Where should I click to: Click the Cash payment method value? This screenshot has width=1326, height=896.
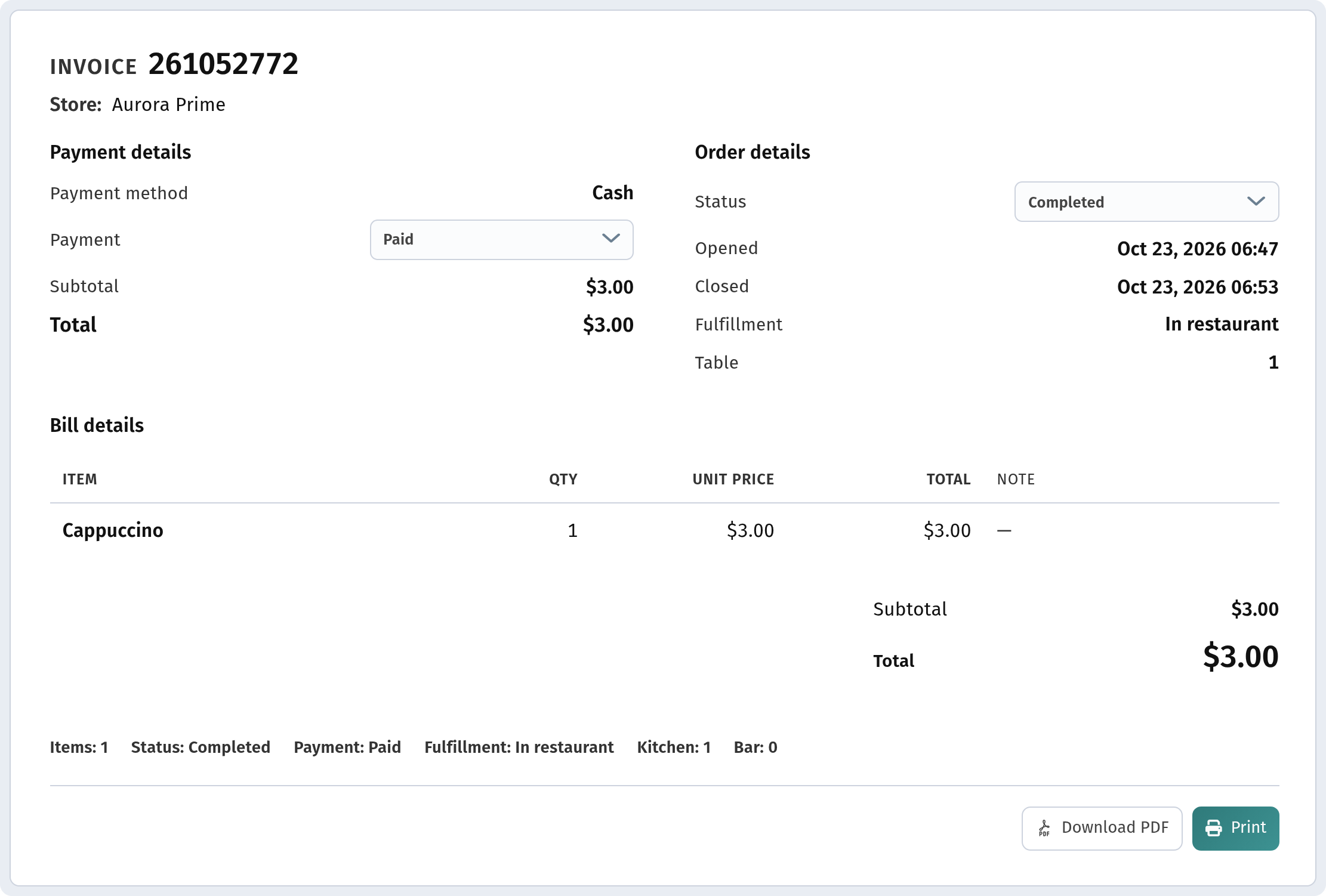click(612, 193)
